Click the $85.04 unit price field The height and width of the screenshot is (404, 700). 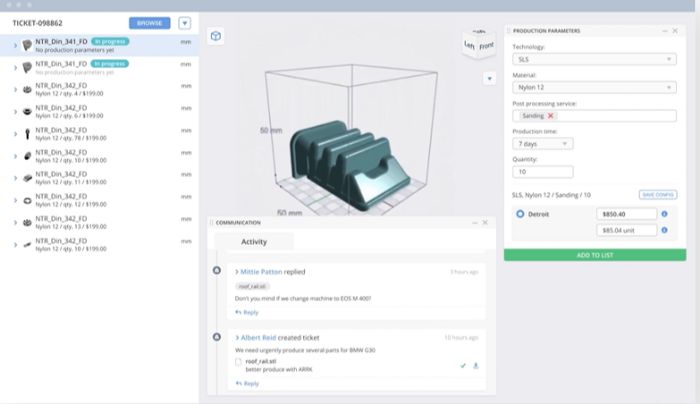point(626,230)
